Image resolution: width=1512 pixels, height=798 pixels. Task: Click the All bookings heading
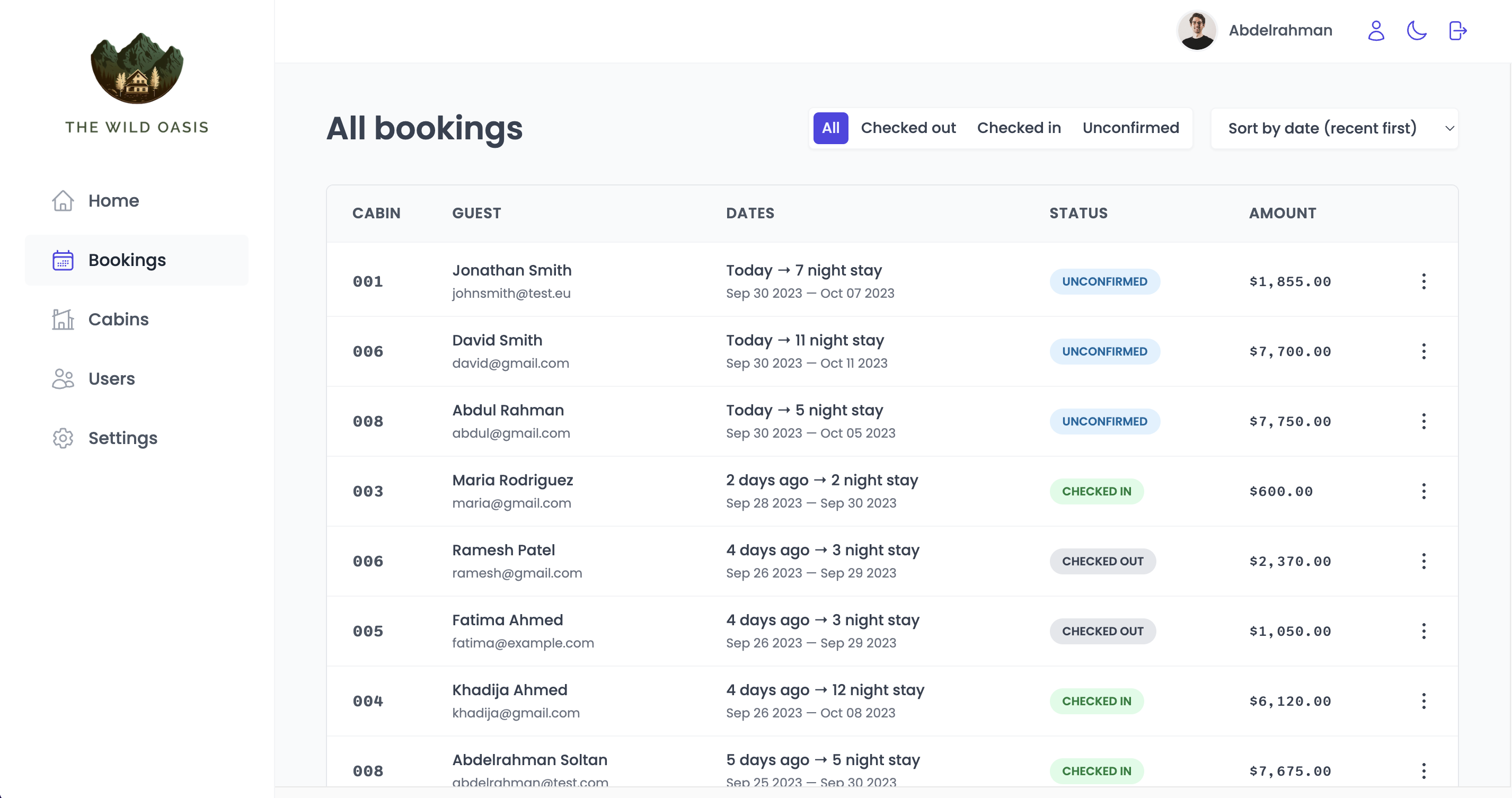click(425, 129)
